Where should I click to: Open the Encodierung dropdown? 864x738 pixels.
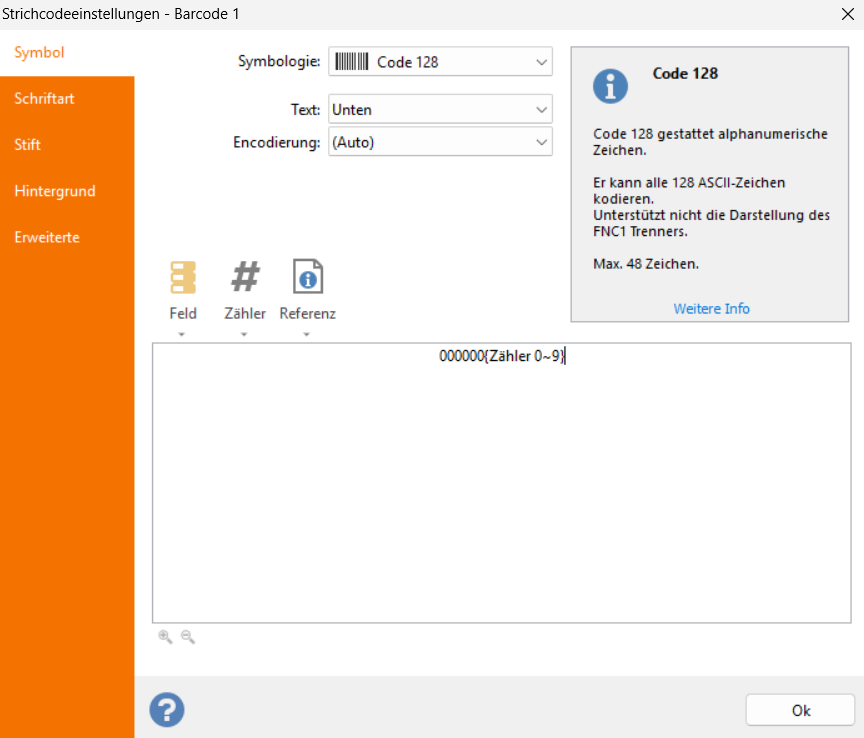point(541,142)
